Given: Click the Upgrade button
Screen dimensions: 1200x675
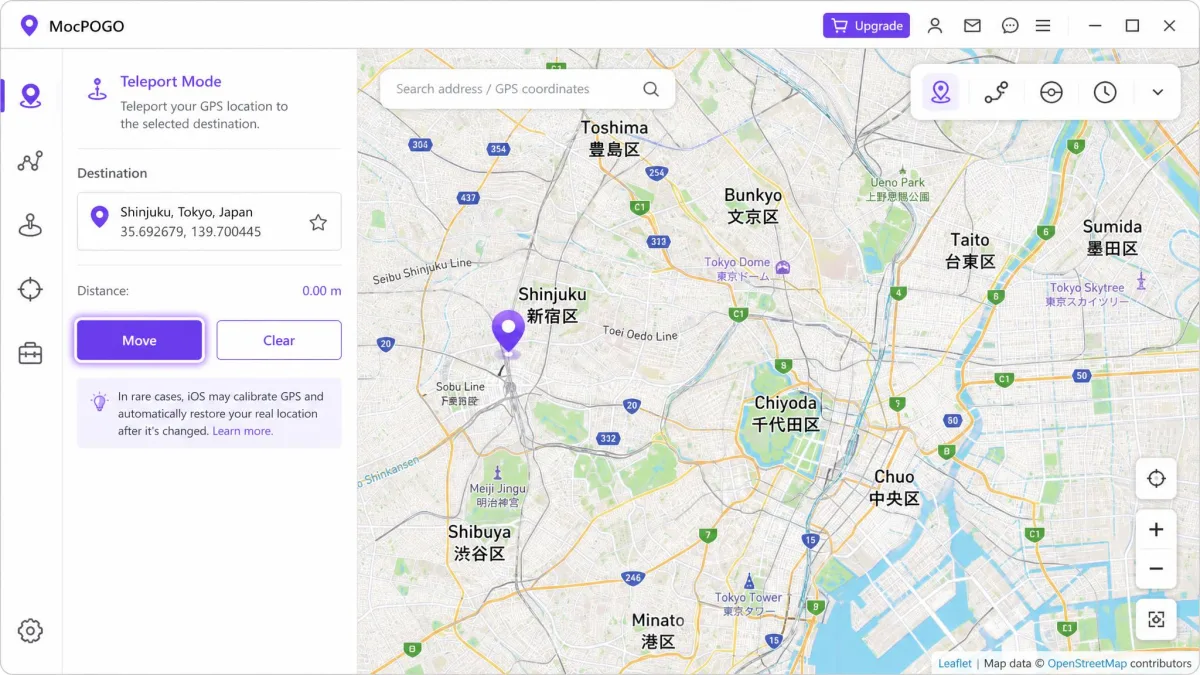Looking at the screenshot, I should (x=866, y=26).
